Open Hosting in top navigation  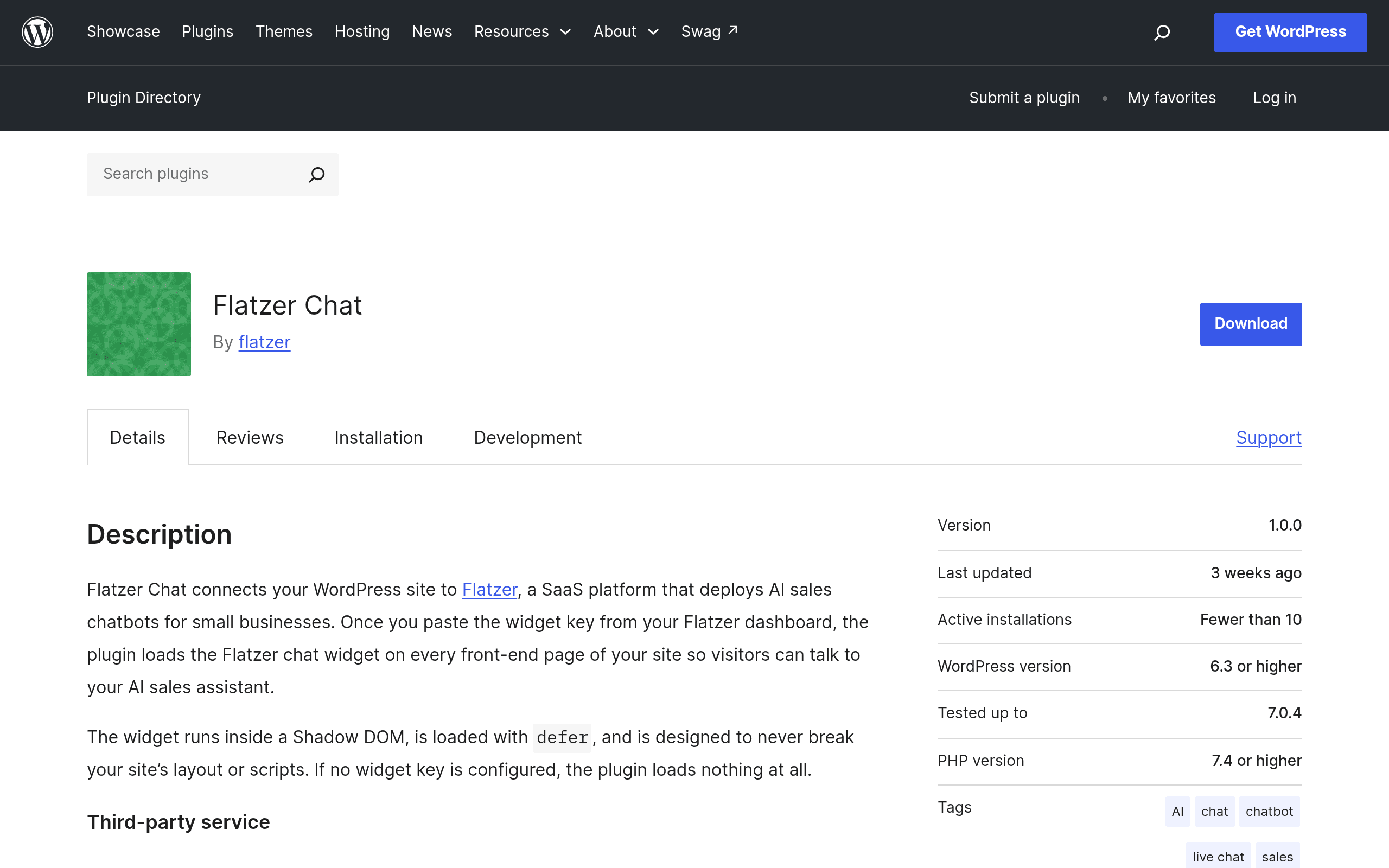tap(362, 31)
